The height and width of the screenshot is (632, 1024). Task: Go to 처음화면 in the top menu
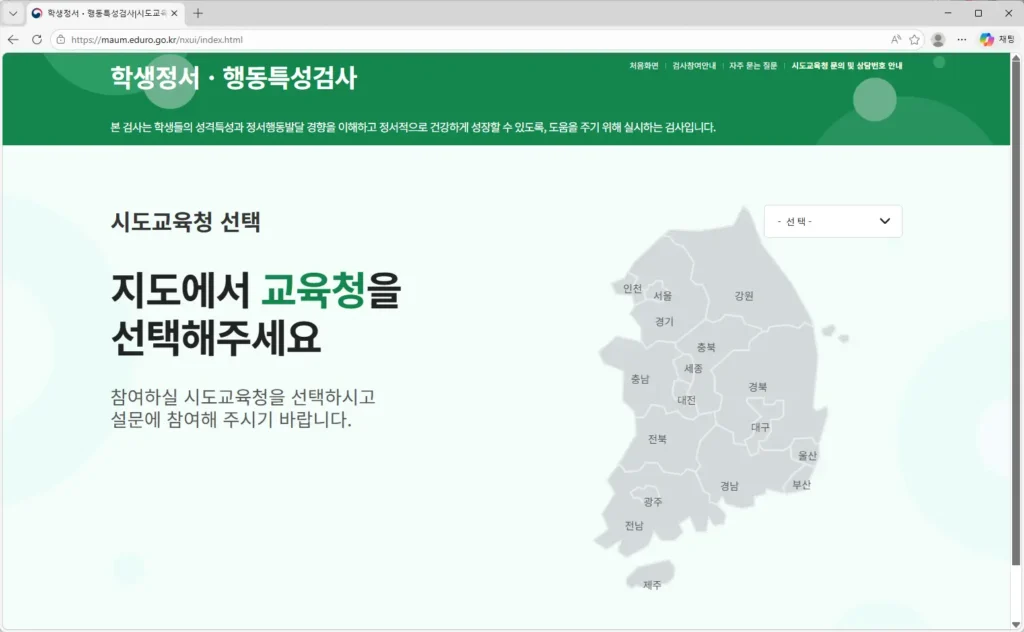(x=643, y=63)
